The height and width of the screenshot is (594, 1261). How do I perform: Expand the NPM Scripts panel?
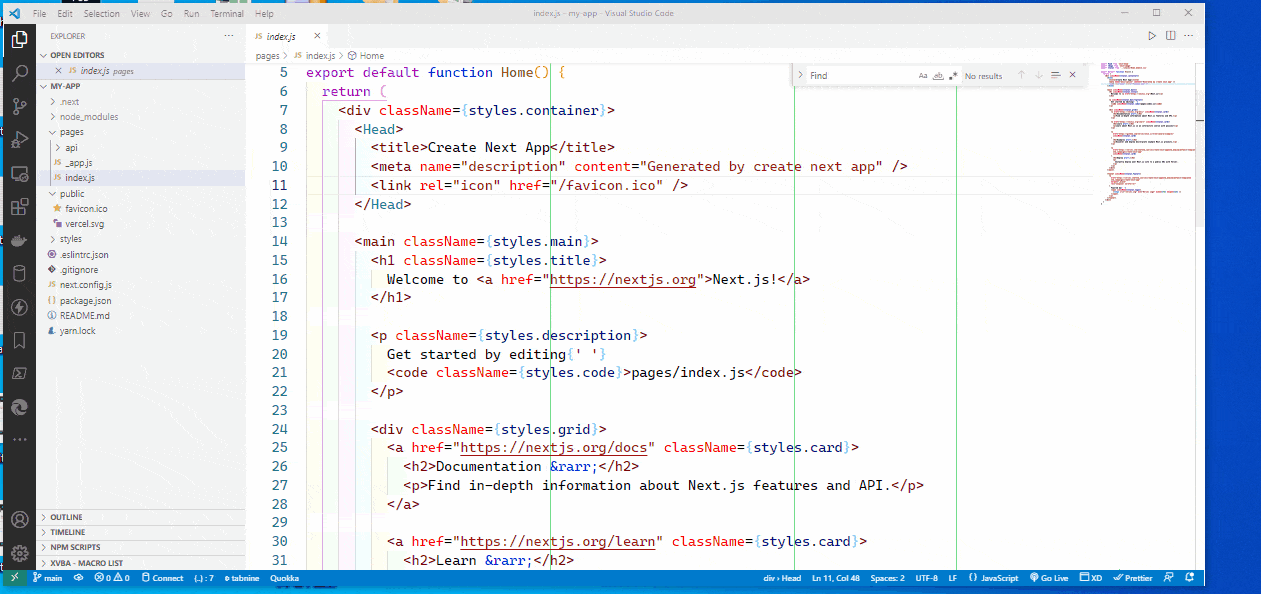[140, 547]
